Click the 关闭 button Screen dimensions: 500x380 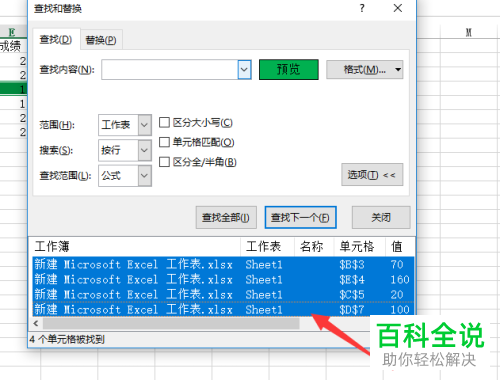(381, 217)
